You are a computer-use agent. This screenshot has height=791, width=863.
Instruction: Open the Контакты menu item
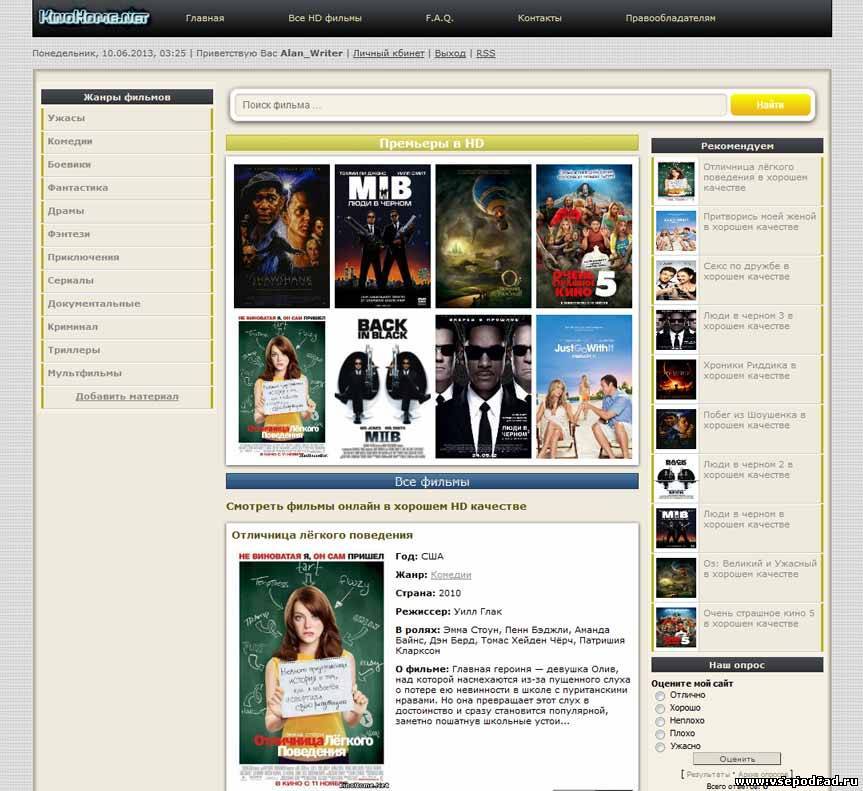coord(539,18)
